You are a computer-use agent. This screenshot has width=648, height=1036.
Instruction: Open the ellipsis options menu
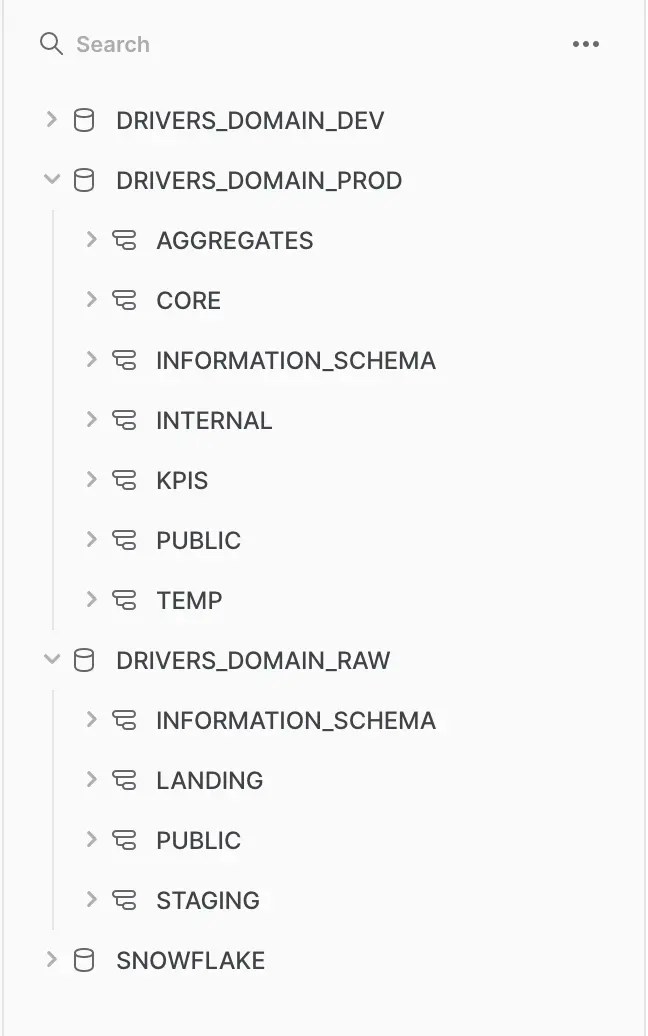pyautogui.click(x=586, y=44)
